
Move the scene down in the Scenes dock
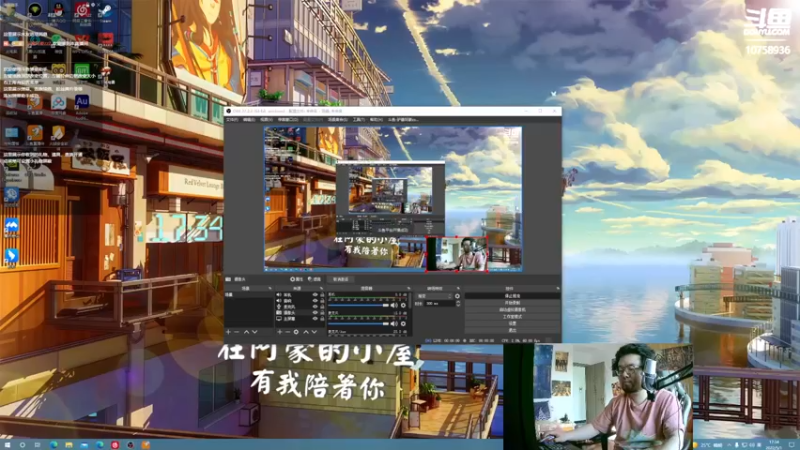(x=255, y=332)
